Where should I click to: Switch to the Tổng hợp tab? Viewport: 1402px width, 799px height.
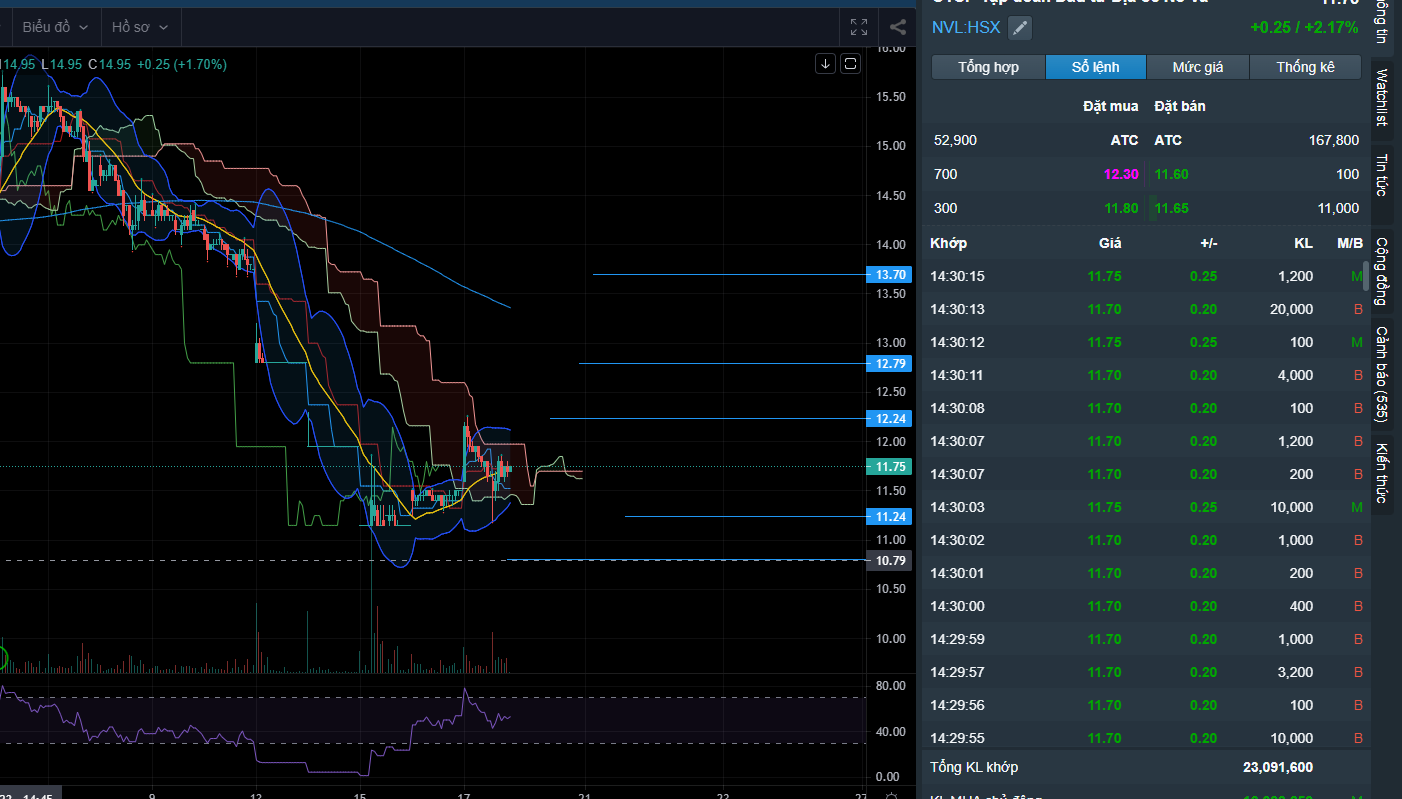click(988, 67)
